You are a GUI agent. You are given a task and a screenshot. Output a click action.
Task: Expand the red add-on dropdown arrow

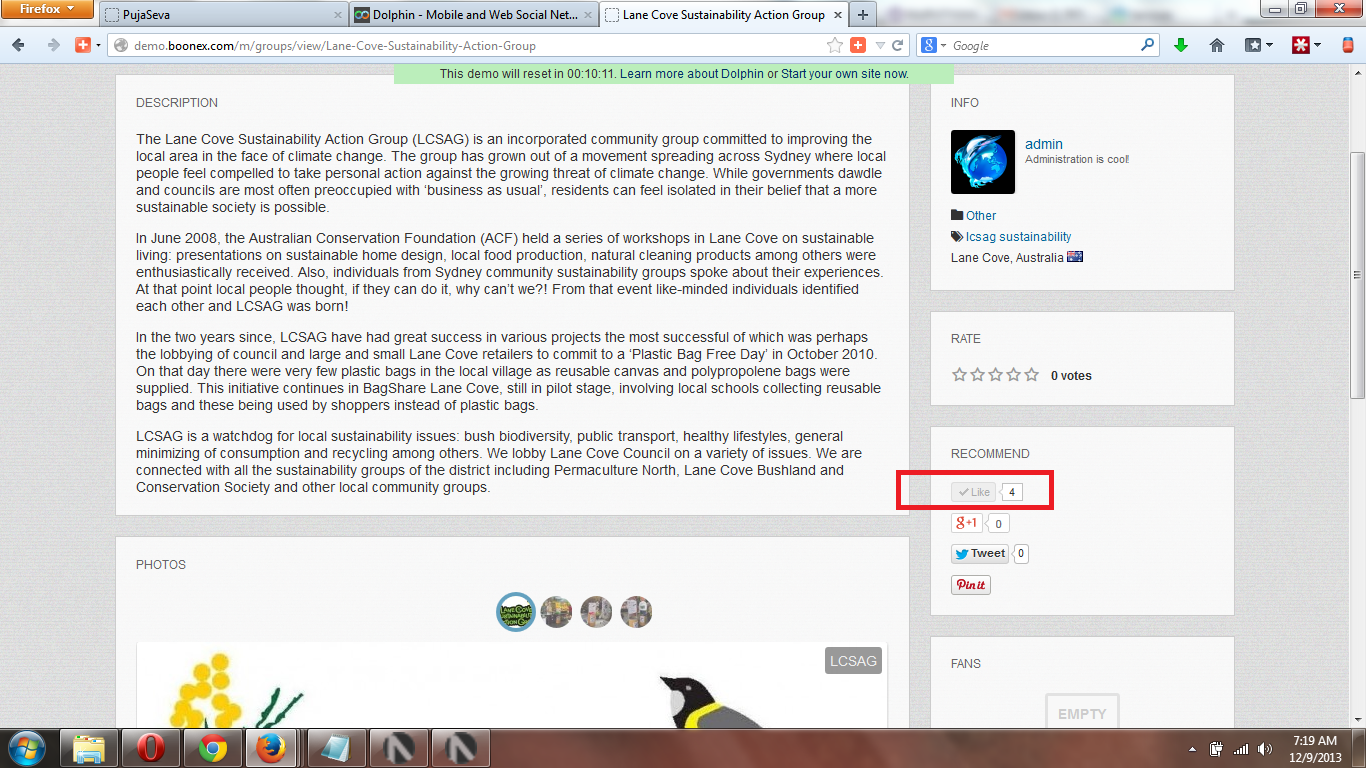[x=1317, y=45]
